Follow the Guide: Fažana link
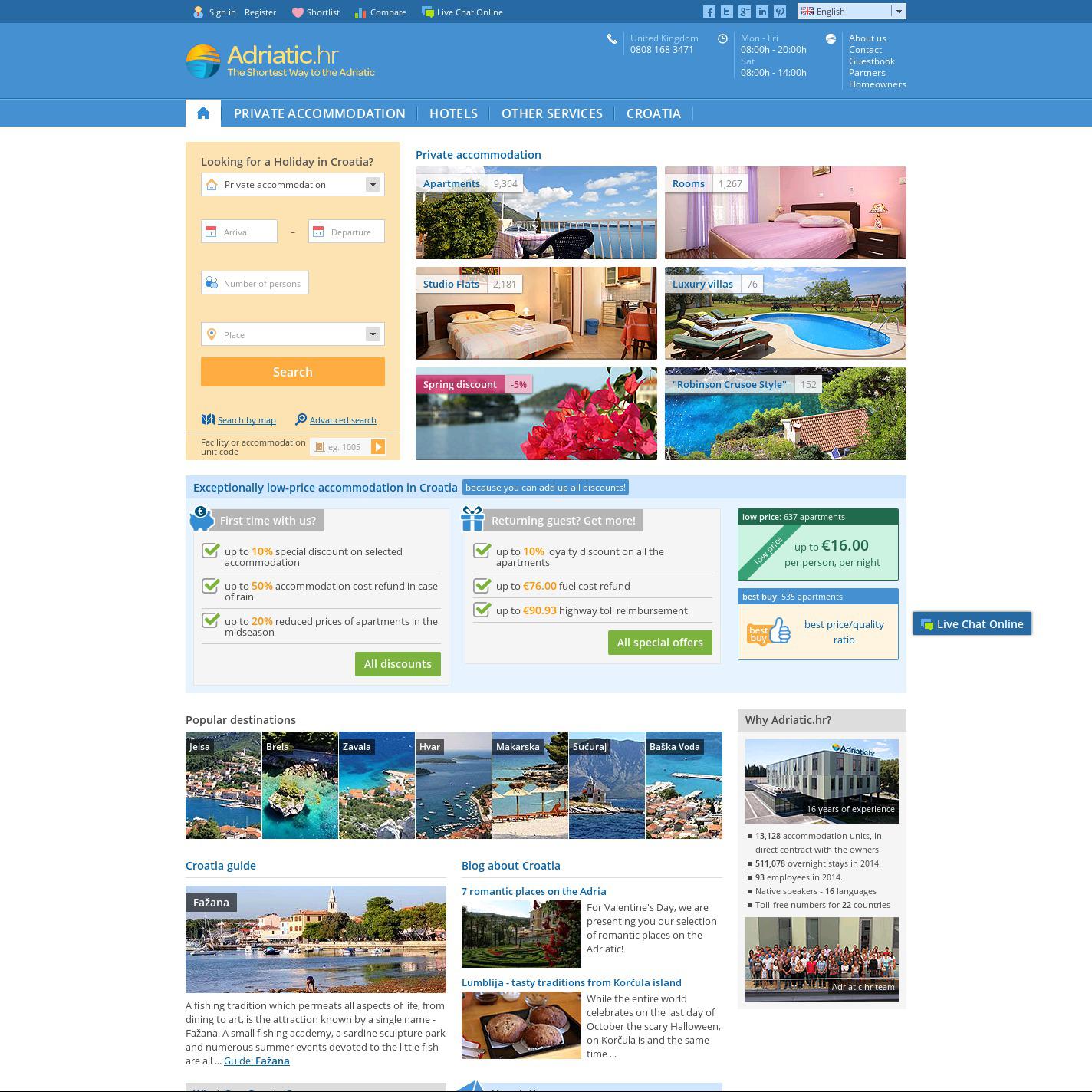The image size is (1092, 1092). click(257, 1061)
